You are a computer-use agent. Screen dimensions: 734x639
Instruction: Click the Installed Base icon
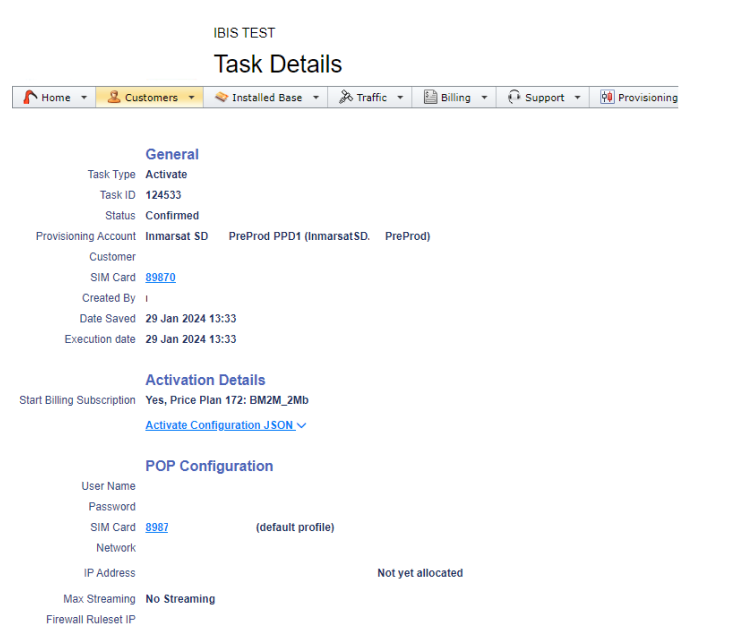point(221,97)
